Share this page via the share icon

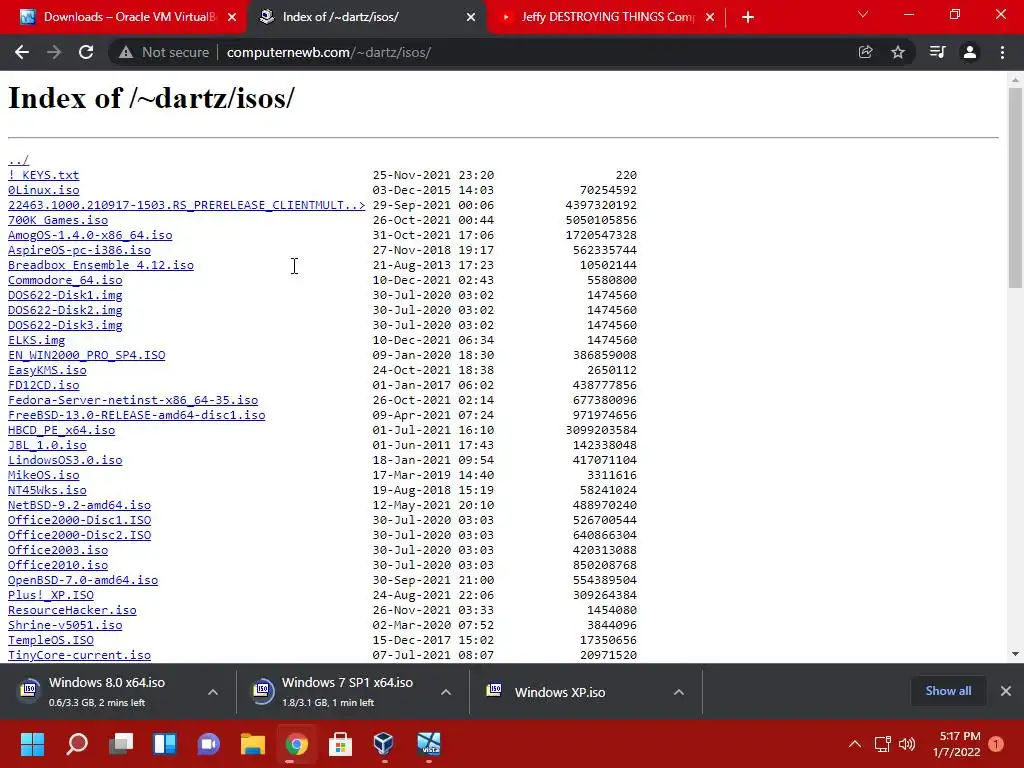[865, 52]
